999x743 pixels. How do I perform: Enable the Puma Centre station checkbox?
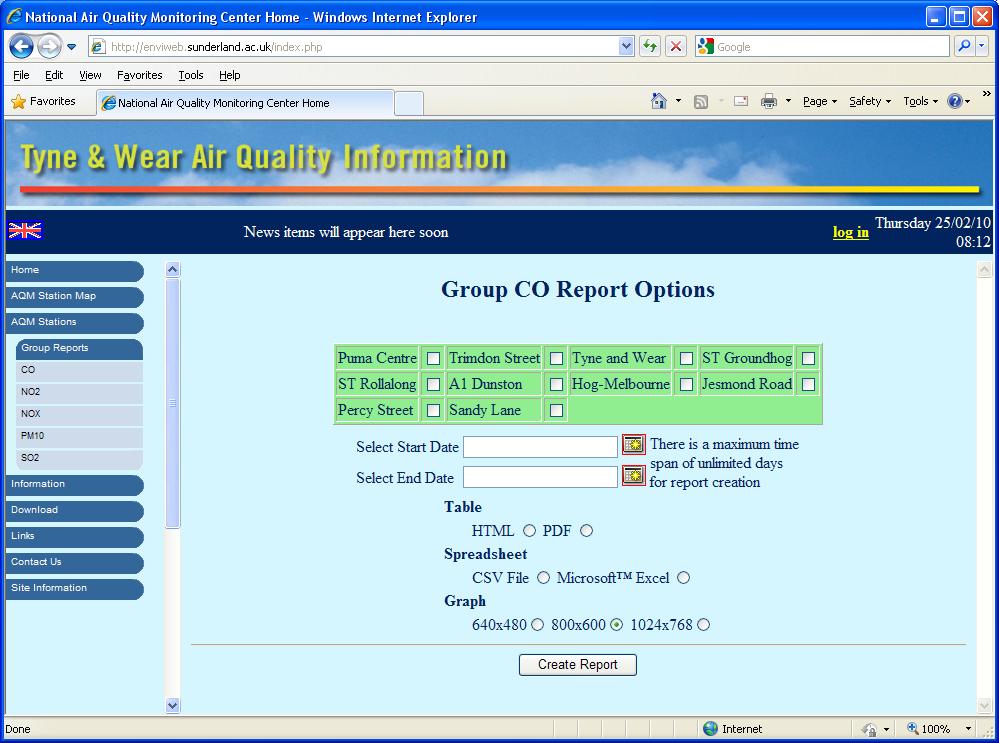[432, 358]
